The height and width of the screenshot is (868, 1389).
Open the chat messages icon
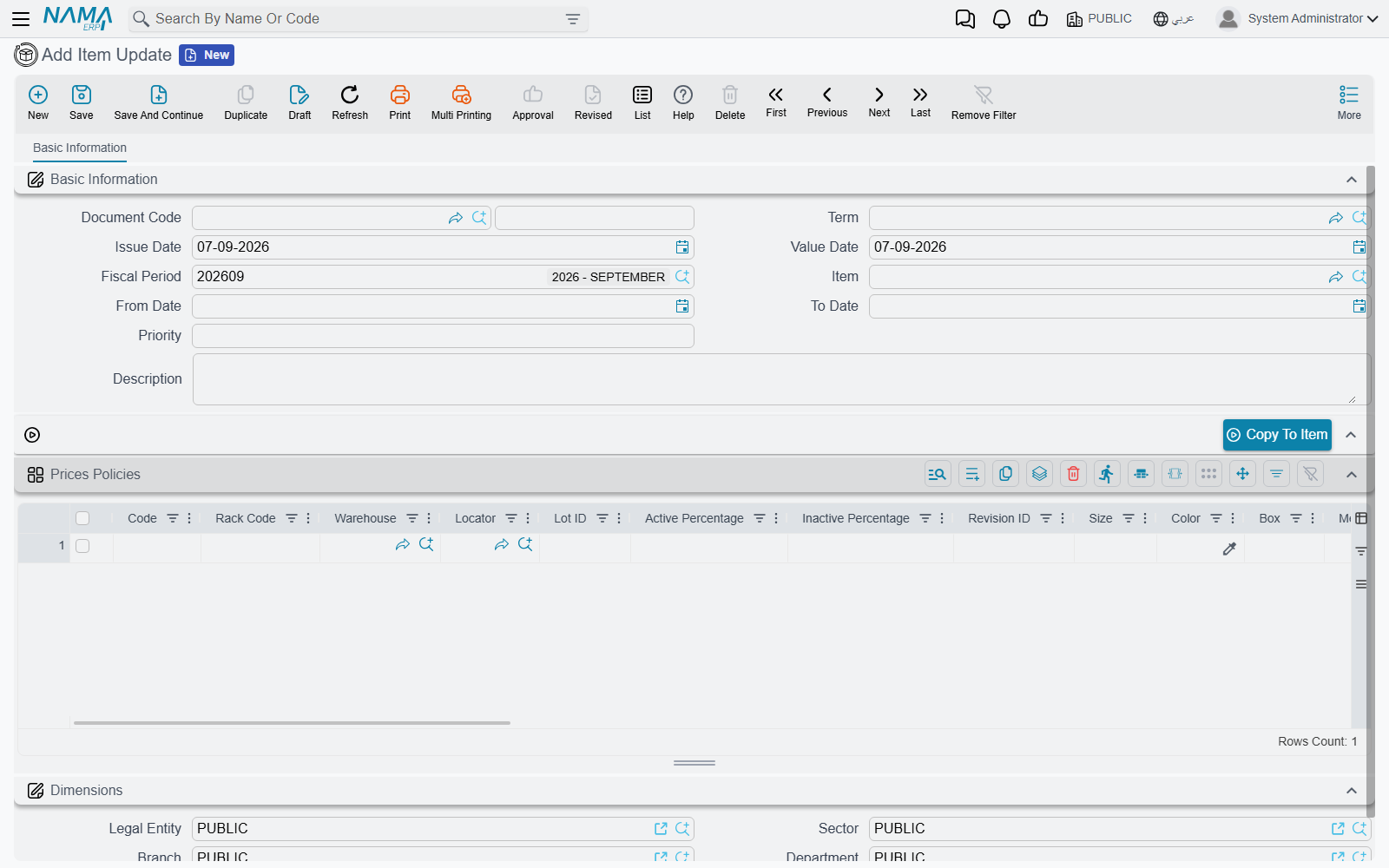(965, 19)
